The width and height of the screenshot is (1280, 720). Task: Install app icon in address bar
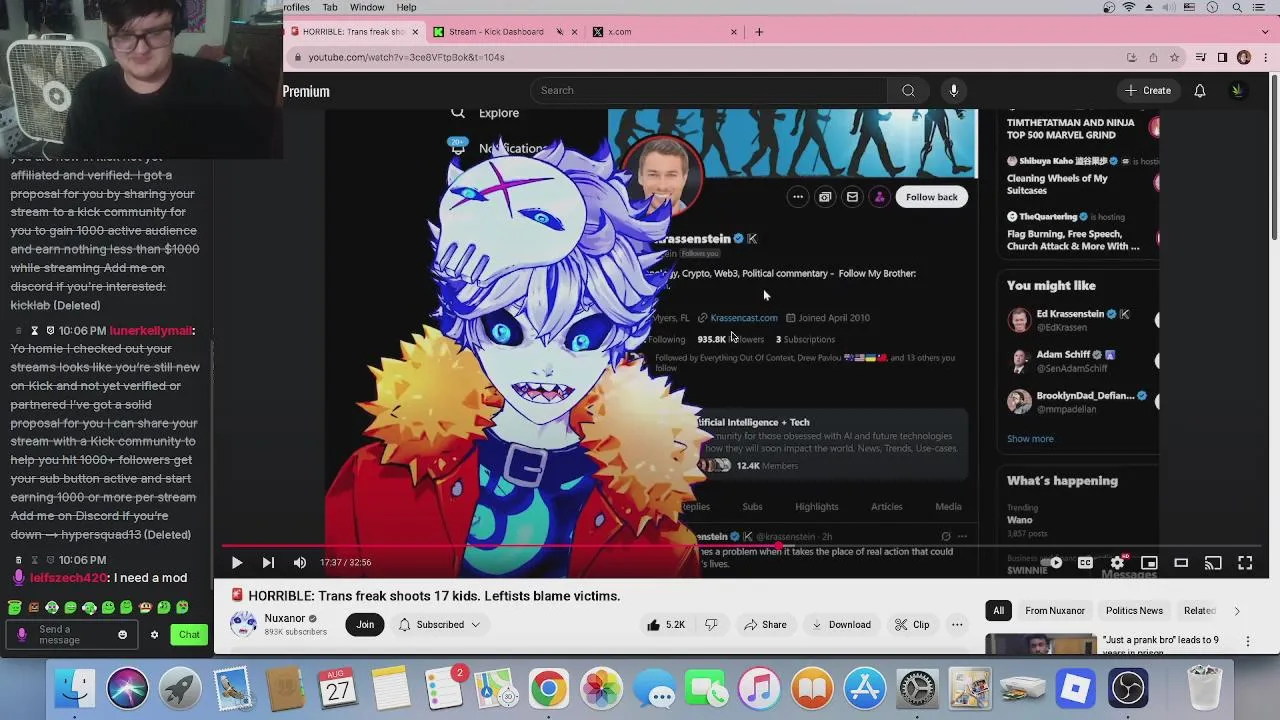[x=1131, y=57]
